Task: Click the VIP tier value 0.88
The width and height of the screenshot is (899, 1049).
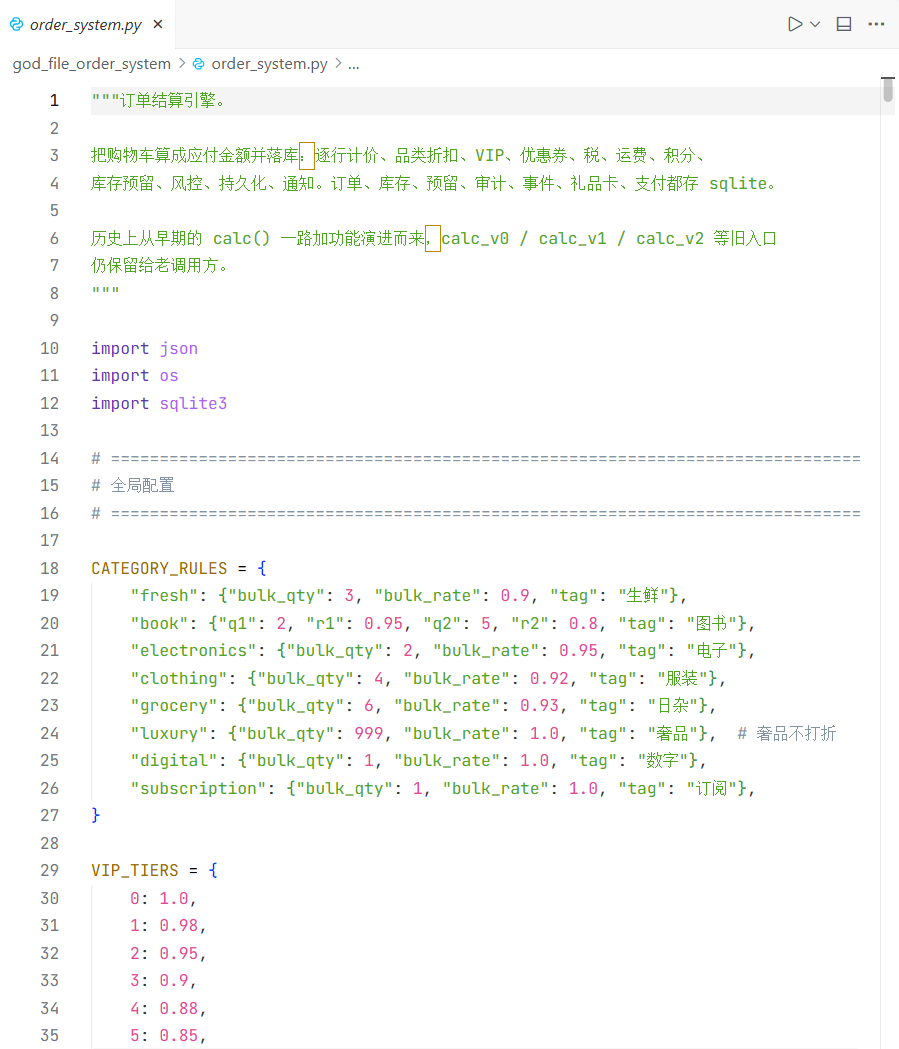Action: click(179, 1008)
